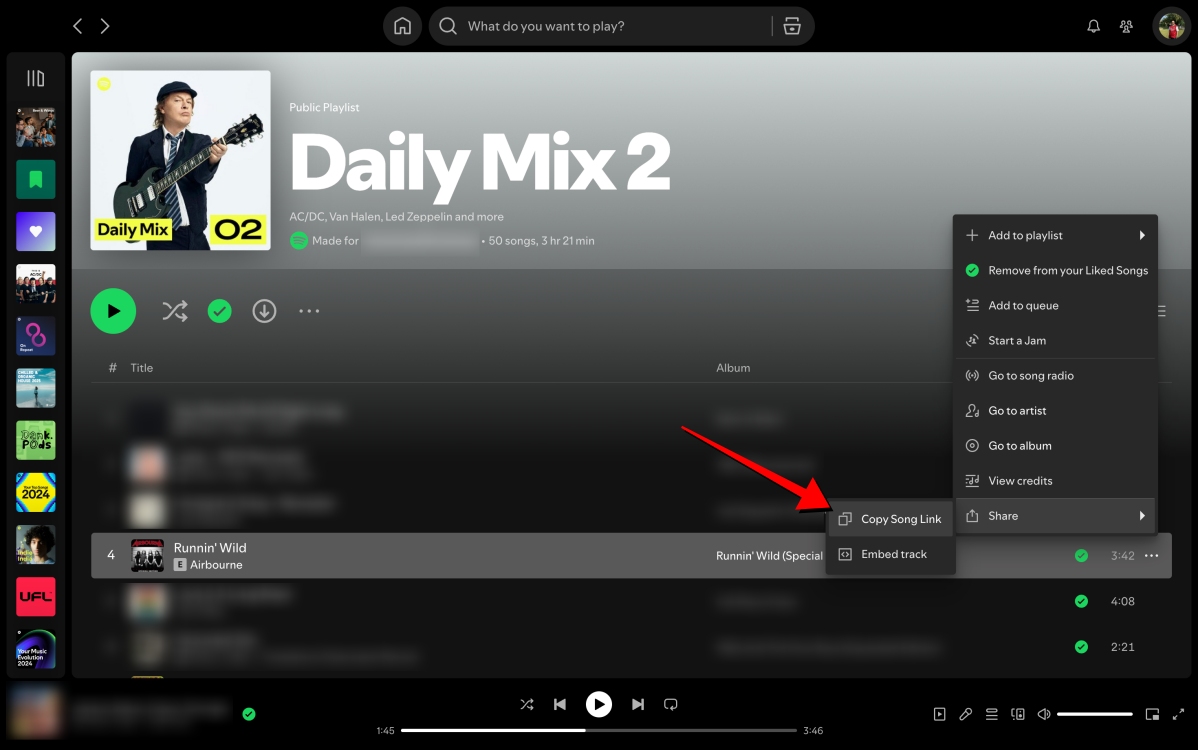
Task: Mute audio using the volume slider
Action: pos(1043,714)
